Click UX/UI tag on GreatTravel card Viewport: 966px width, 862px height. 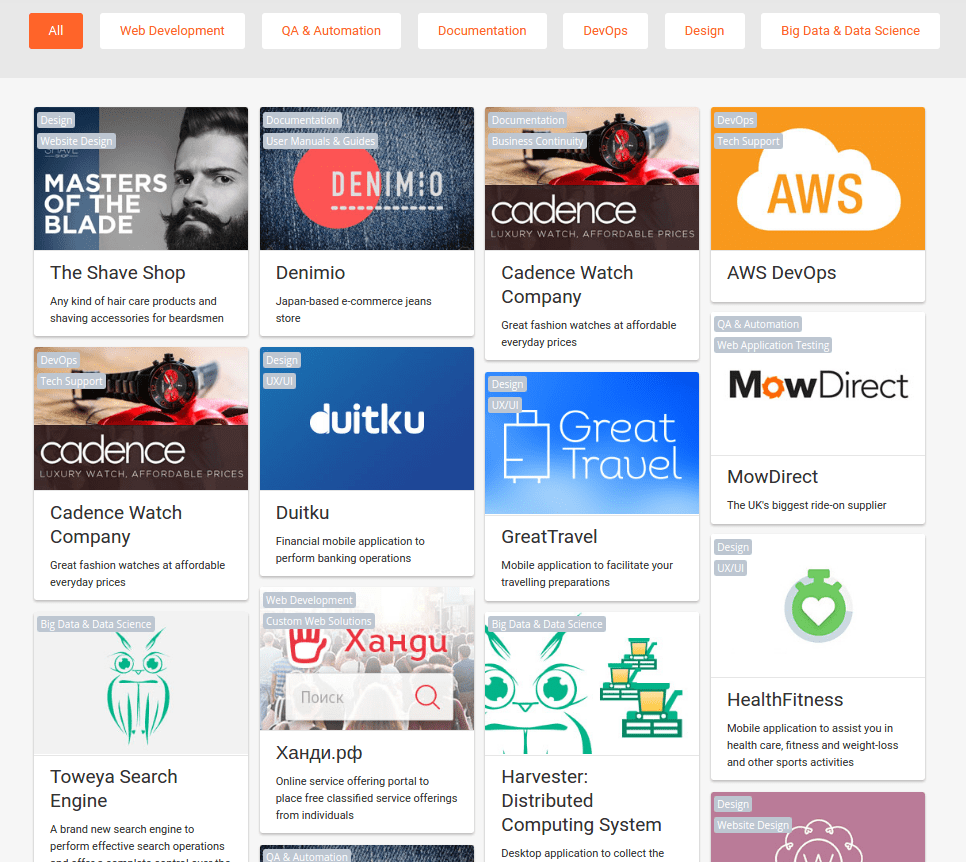pyautogui.click(x=505, y=405)
